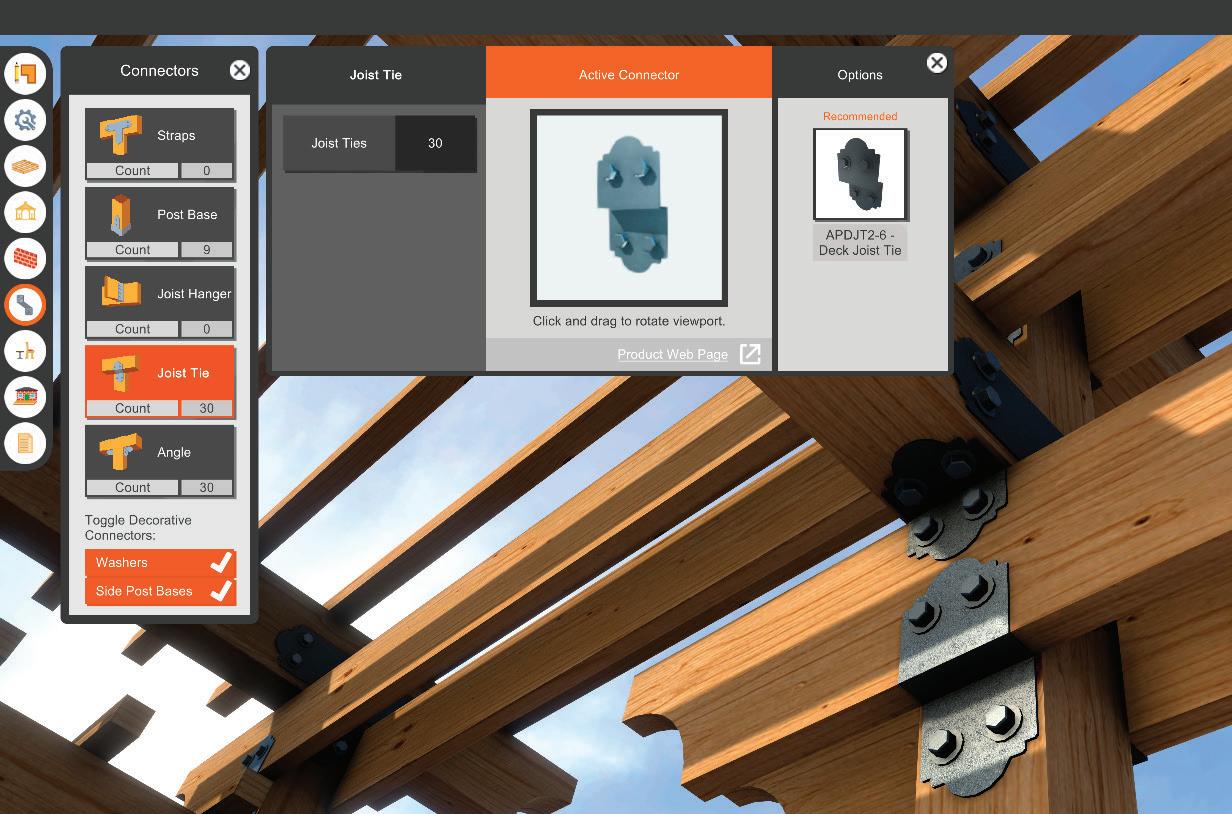Click the Joist Tie category count value 30
The width and height of the screenshot is (1232, 814).
207,408
